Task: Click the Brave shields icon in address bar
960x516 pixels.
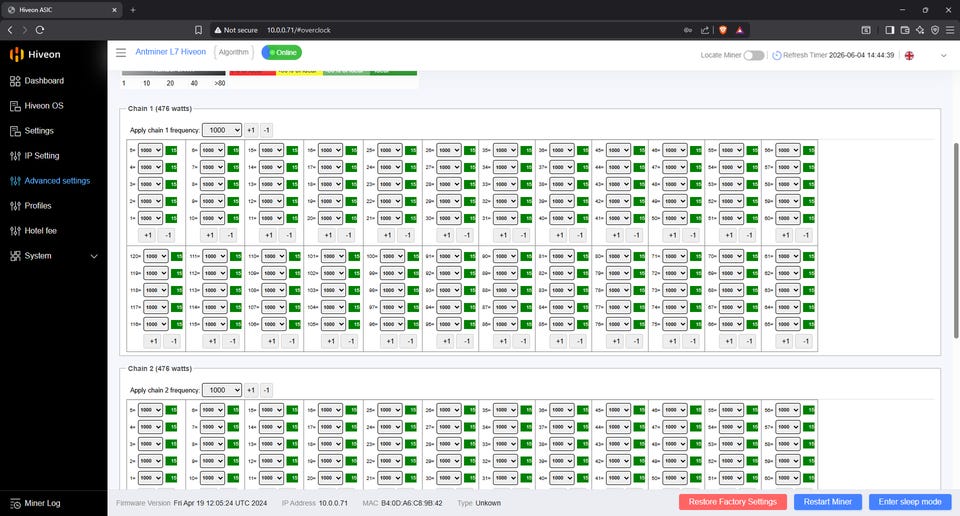Action: (x=722, y=30)
